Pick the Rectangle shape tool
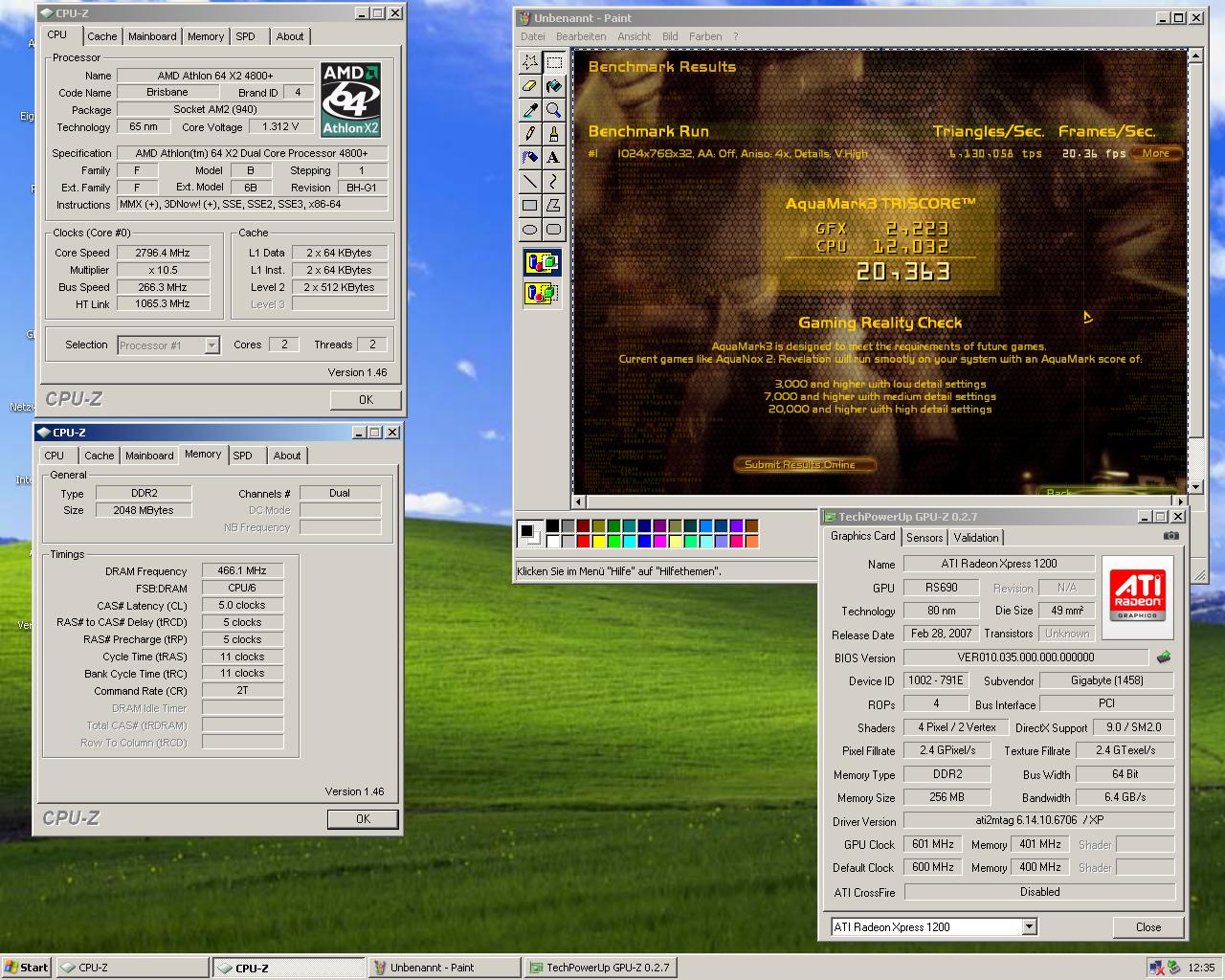The image size is (1225, 980). point(530,206)
